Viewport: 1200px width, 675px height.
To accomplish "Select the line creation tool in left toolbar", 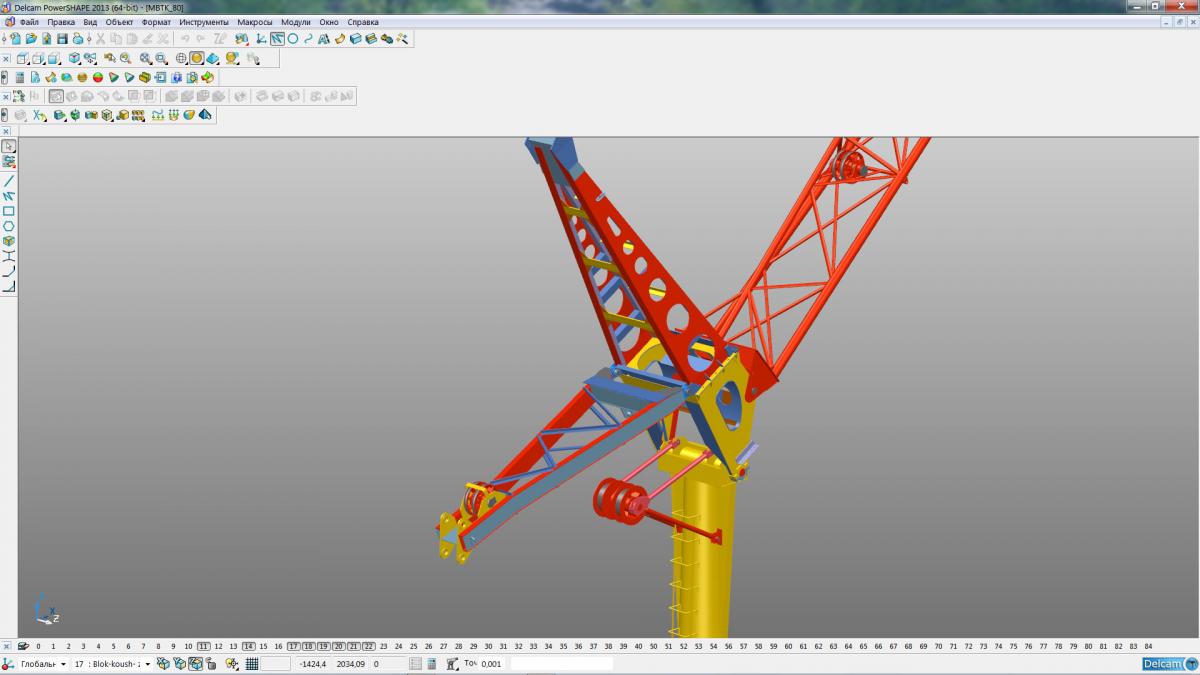I will [x=9, y=181].
